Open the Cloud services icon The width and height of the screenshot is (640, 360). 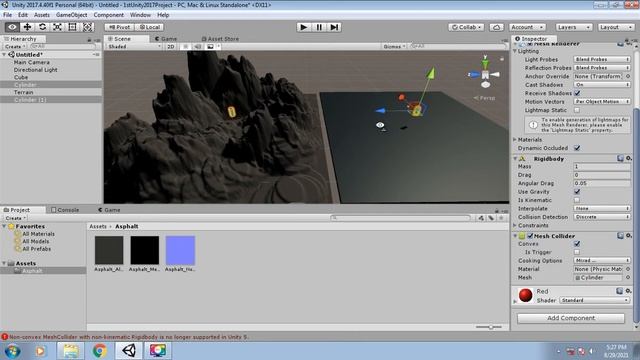(x=496, y=27)
